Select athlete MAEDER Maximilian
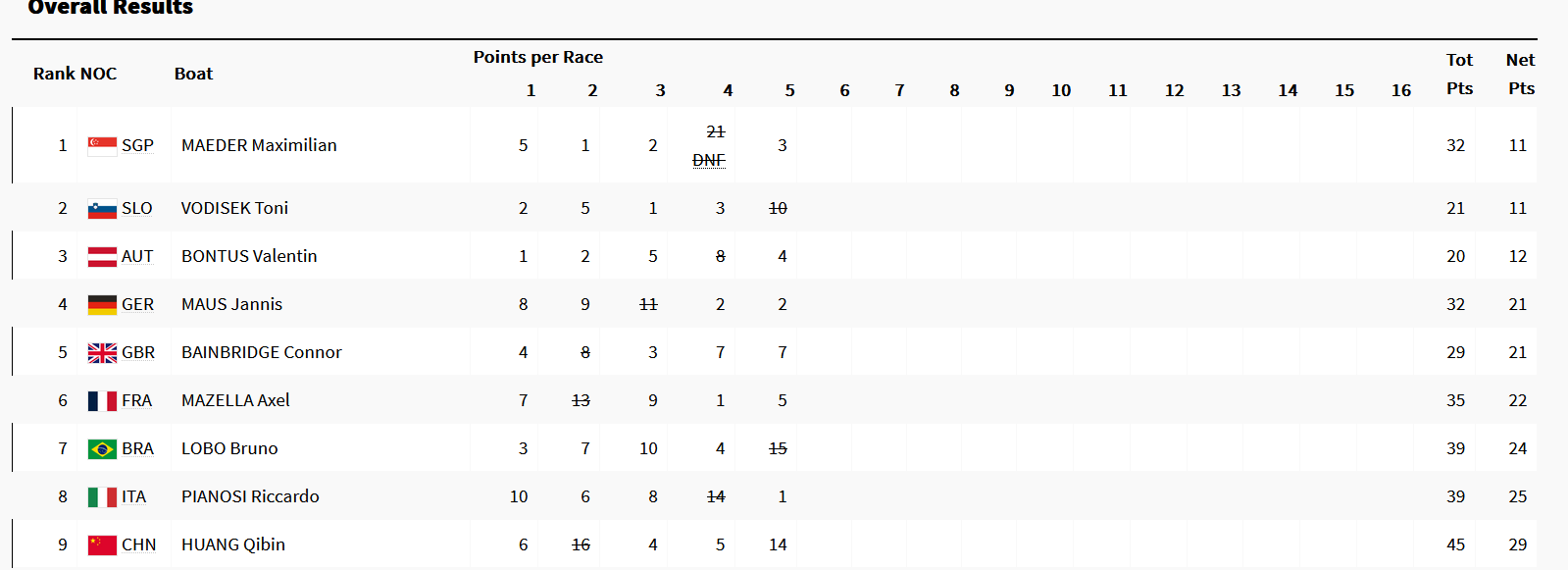The width and height of the screenshot is (1568, 570). click(x=259, y=145)
